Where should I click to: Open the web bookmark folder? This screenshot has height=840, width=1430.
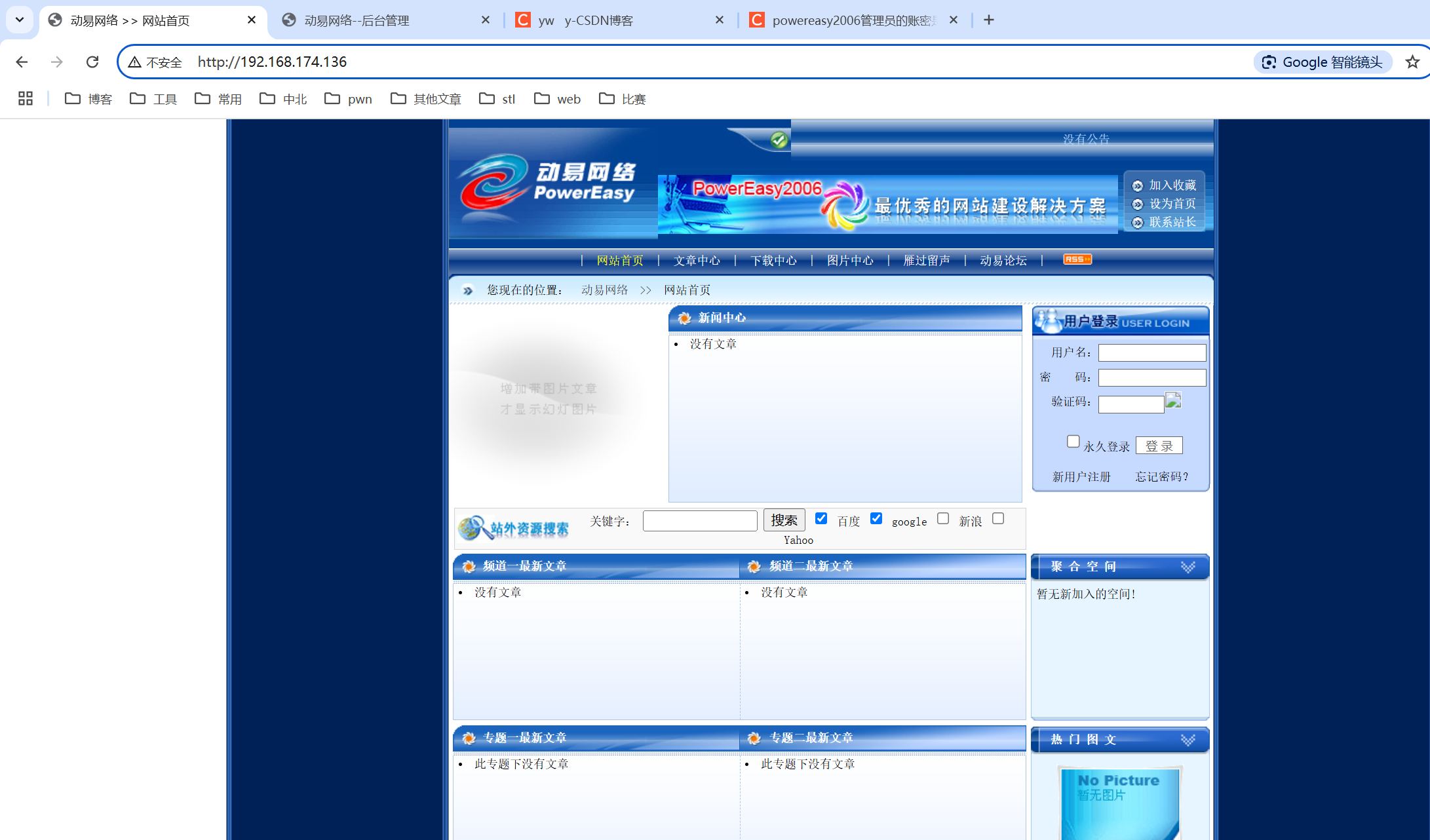pos(557,98)
